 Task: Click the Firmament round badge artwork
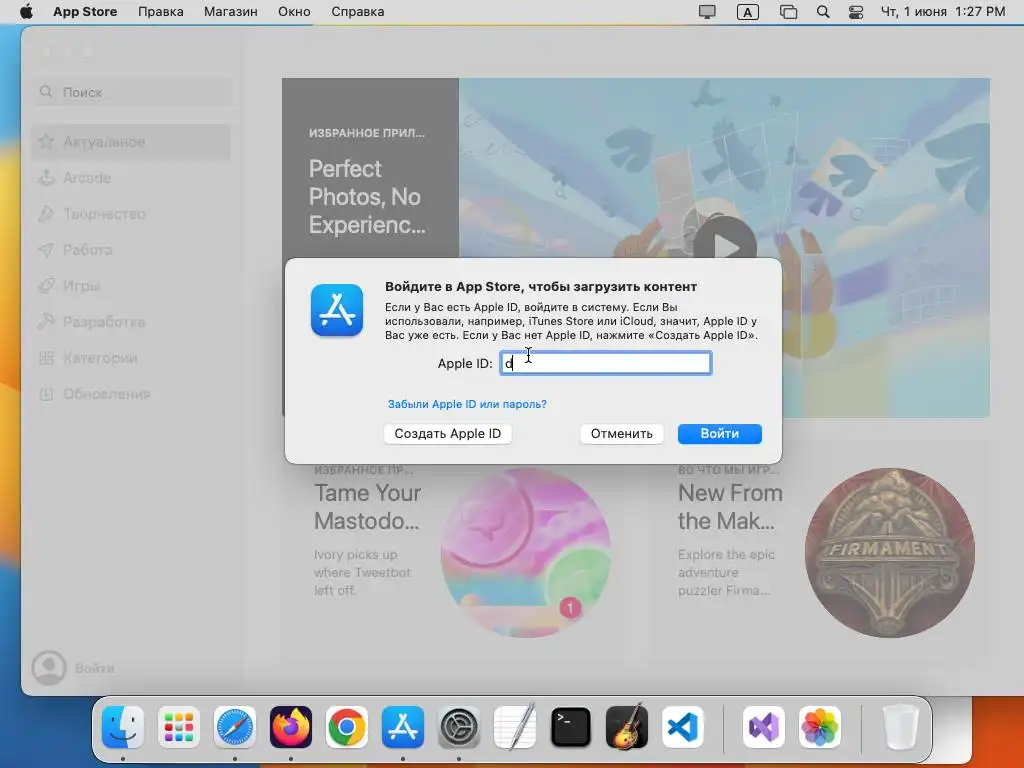[x=890, y=552]
